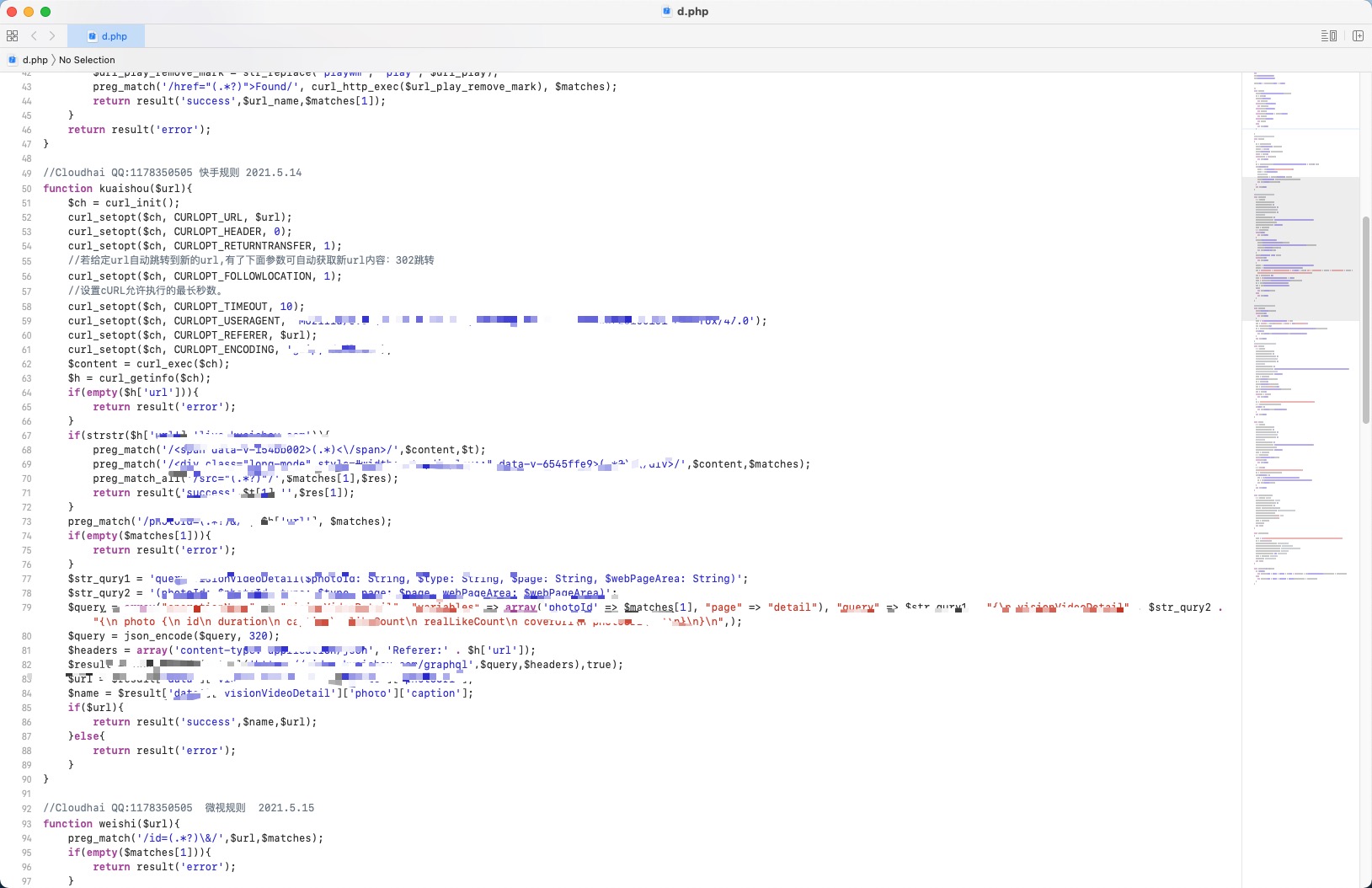Click the CURLOPT_FOLLOWLOCATION setopt line

205,276
